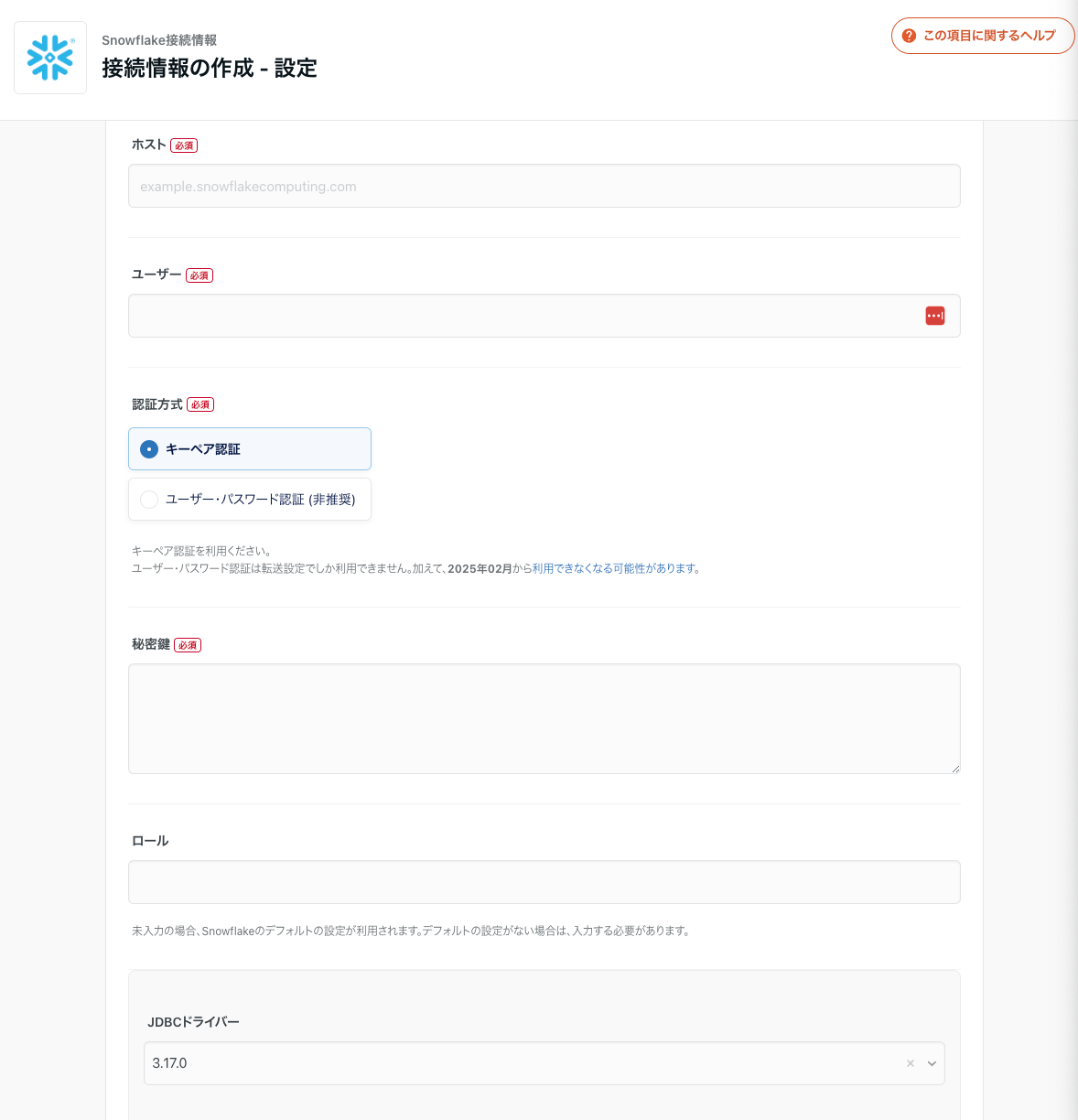Click the Snowflake logo icon

(x=50, y=58)
